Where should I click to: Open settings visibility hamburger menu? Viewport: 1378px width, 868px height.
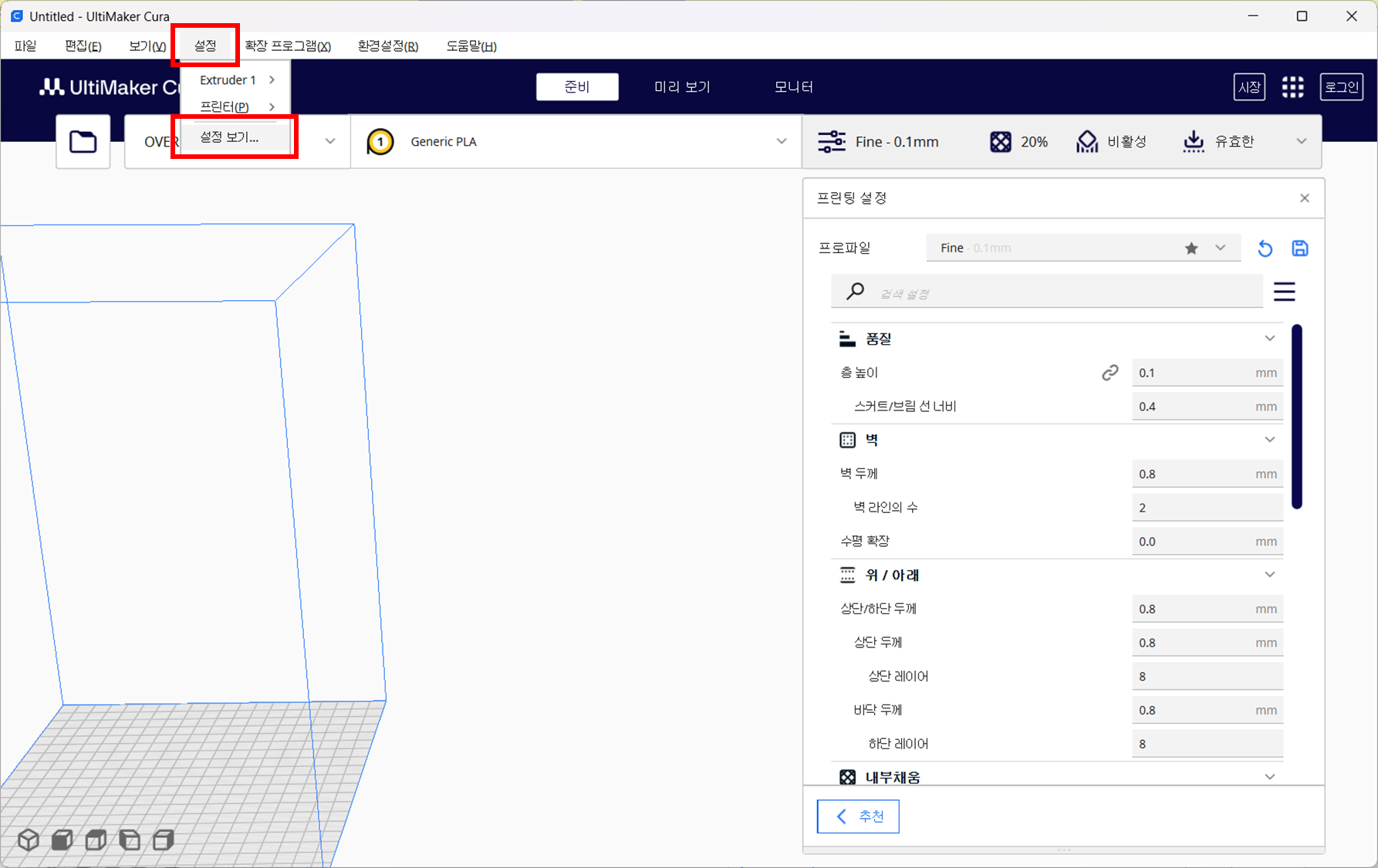(x=1285, y=292)
